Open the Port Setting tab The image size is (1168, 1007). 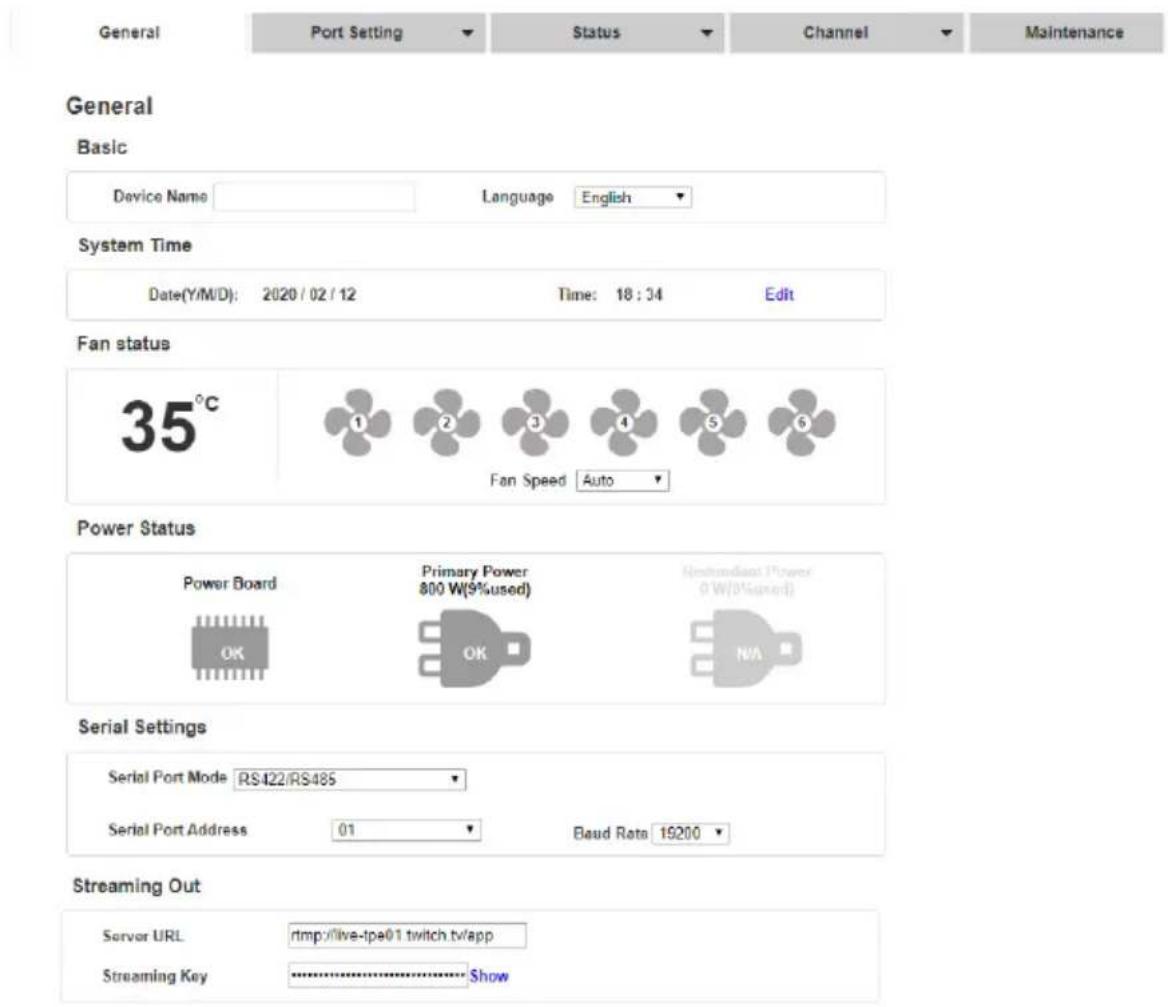click(x=369, y=33)
